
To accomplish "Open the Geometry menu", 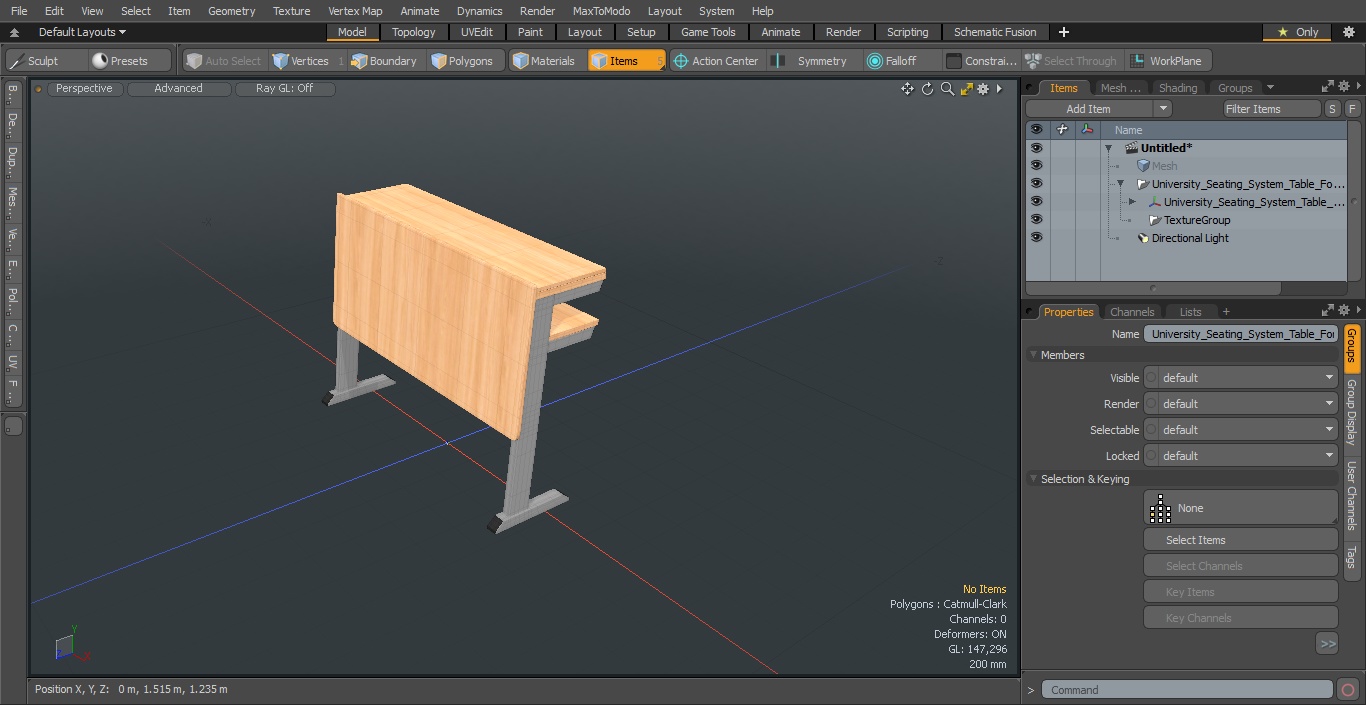I will [231, 11].
